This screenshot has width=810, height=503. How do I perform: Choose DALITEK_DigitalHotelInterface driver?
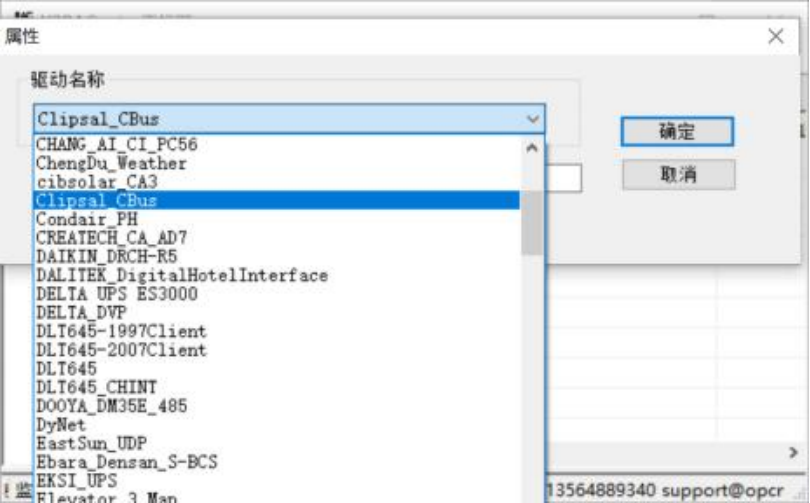click(x=277, y=275)
